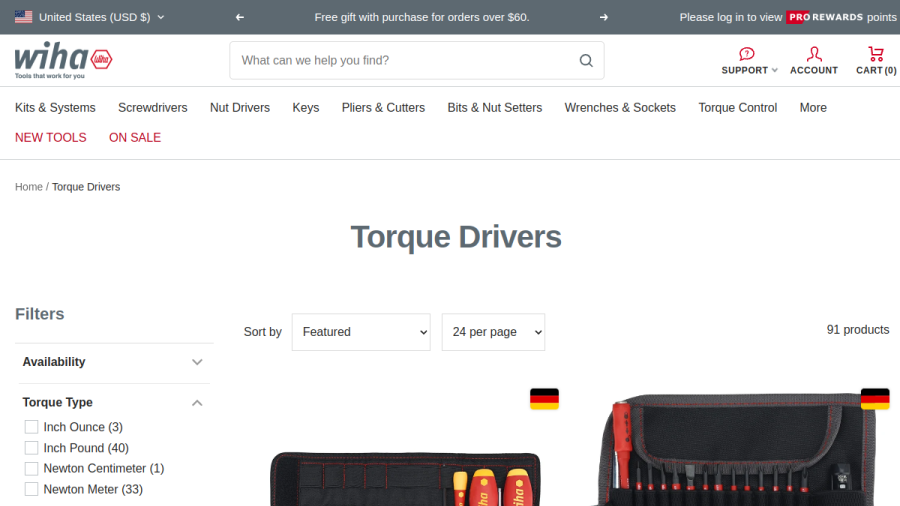Open Account via person icon
900x506 pixels.
coord(814,54)
